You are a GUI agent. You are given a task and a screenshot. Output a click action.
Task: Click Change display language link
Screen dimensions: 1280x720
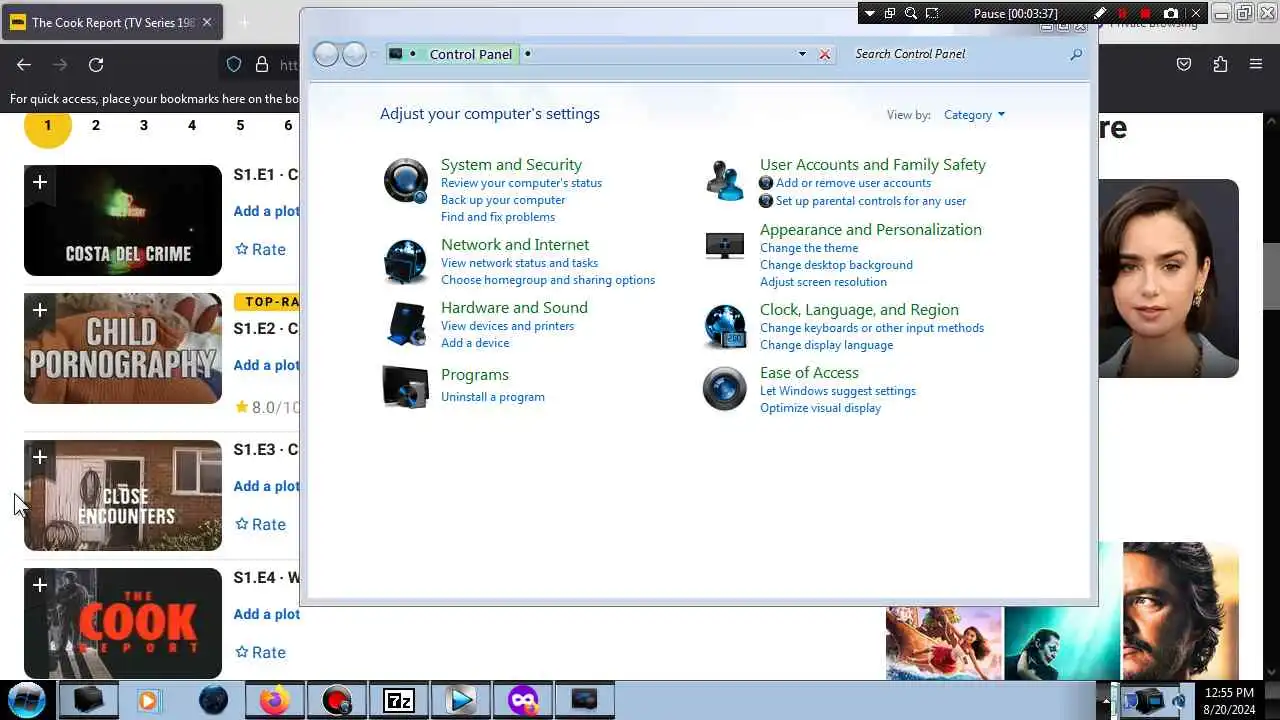(x=826, y=345)
